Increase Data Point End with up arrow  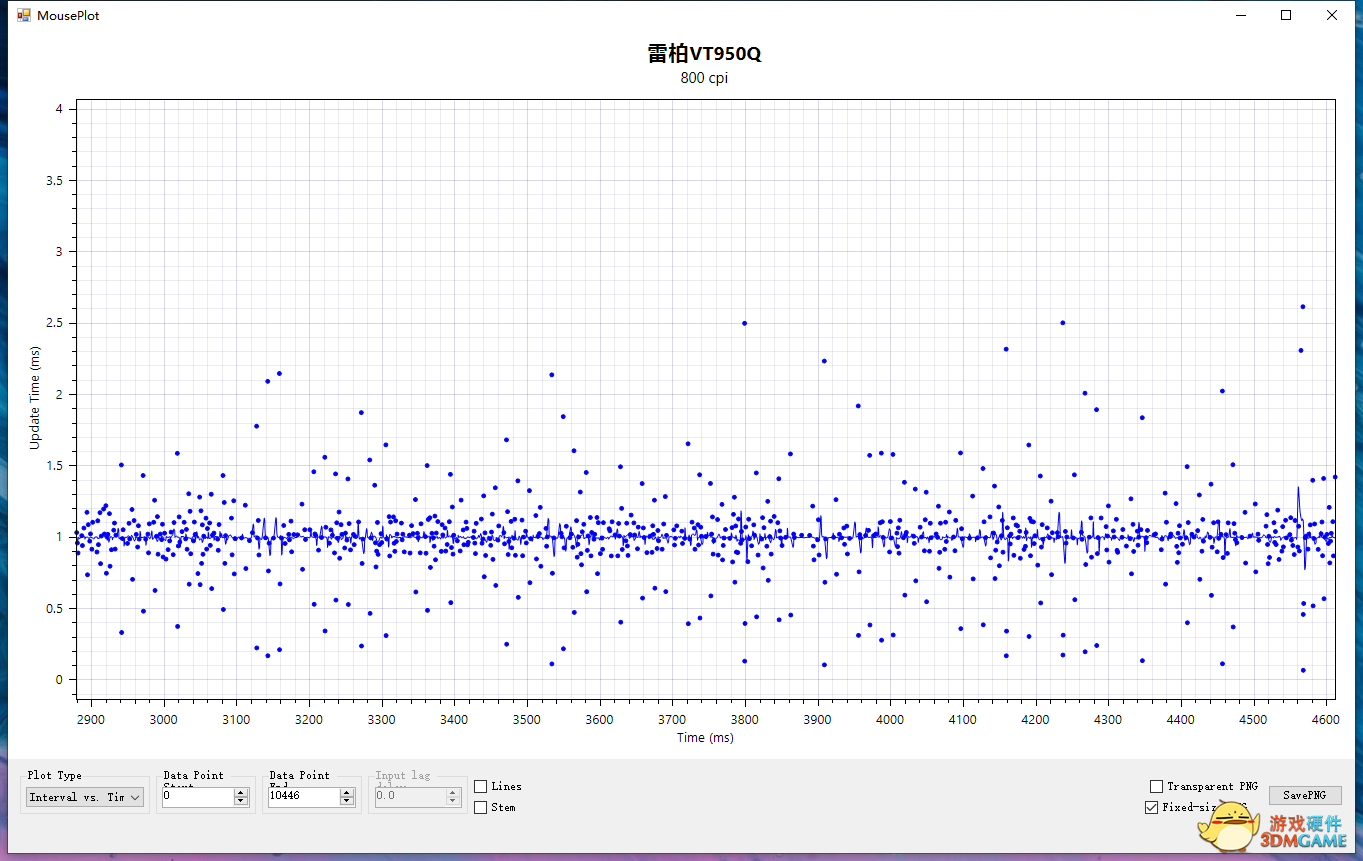pos(347,792)
